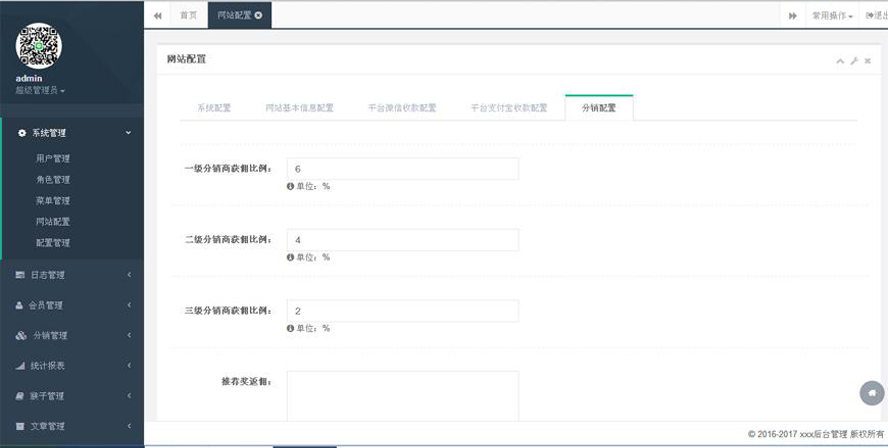Click the 一级分销商获佣比例 input field
This screenshot has height=448, width=888.
403,169
